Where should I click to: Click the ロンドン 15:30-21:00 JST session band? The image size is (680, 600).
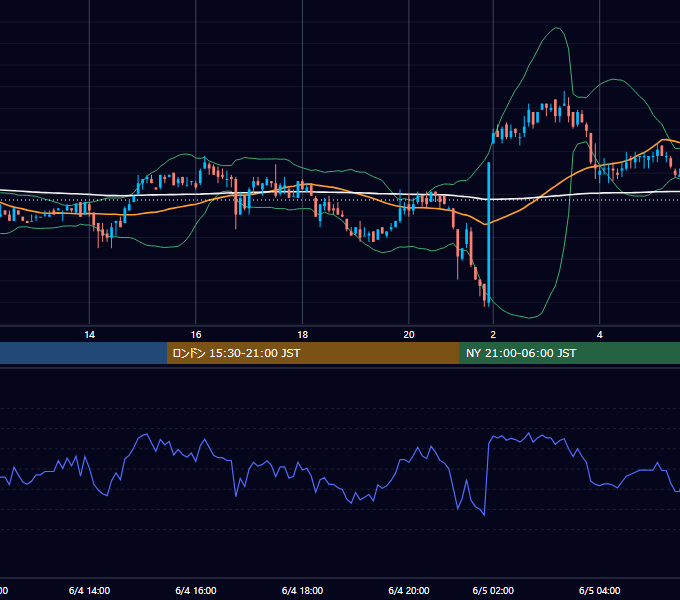[313, 353]
